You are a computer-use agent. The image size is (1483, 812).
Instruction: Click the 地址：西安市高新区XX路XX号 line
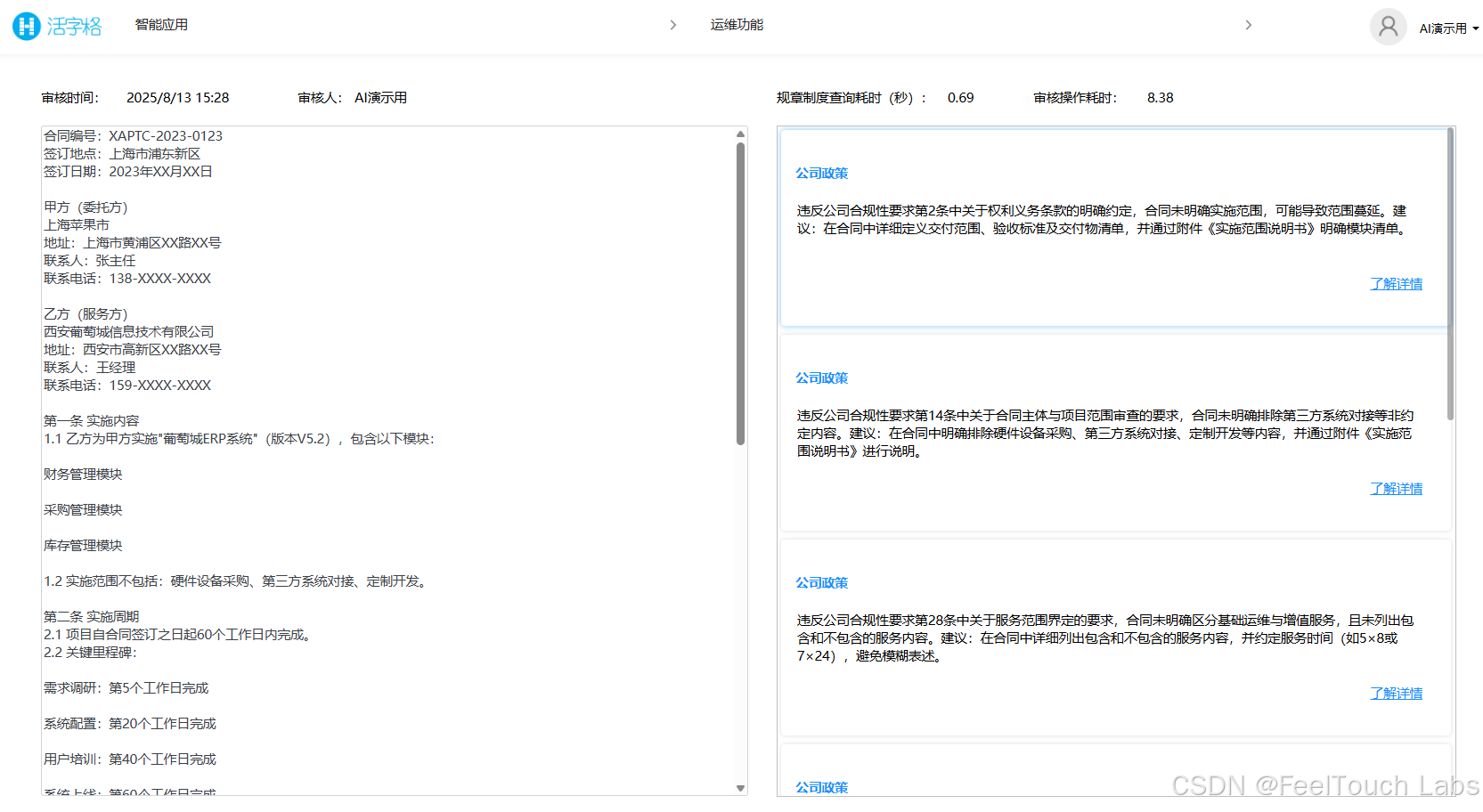coord(133,350)
